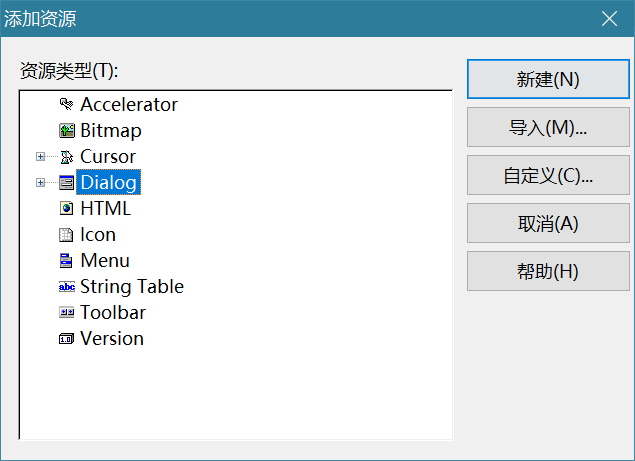Viewport: 635px width, 461px height.
Task: Expand the Cursor tree node
Action: (40, 156)
